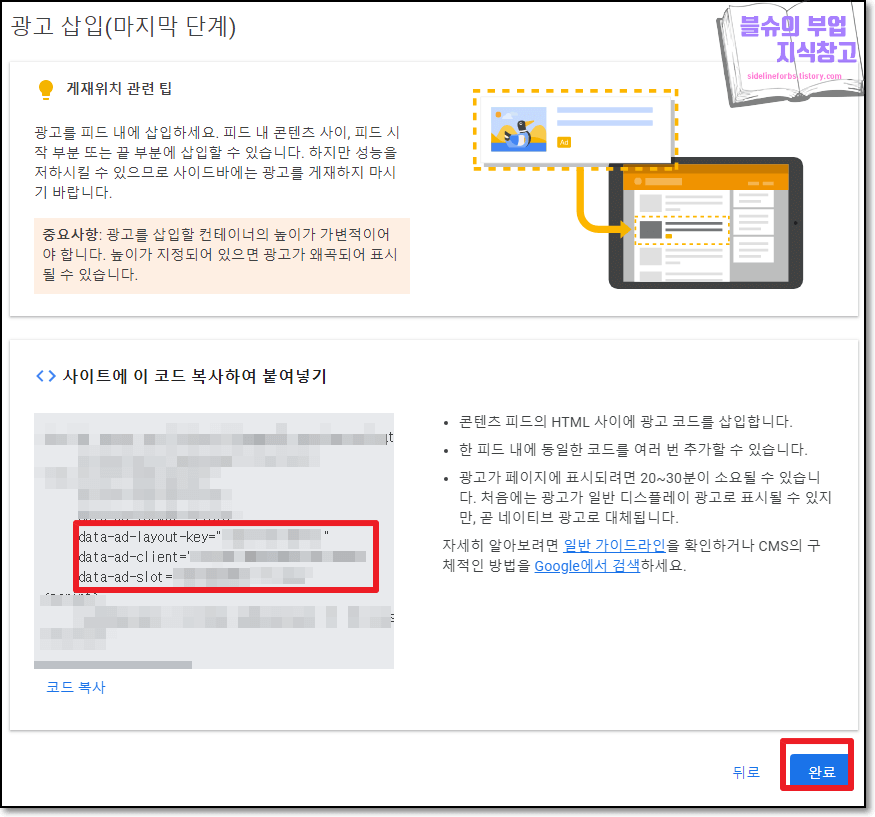Click the 광고 삽입(마지막 단계) heading
875x817 pixels.
coord(123,26)
